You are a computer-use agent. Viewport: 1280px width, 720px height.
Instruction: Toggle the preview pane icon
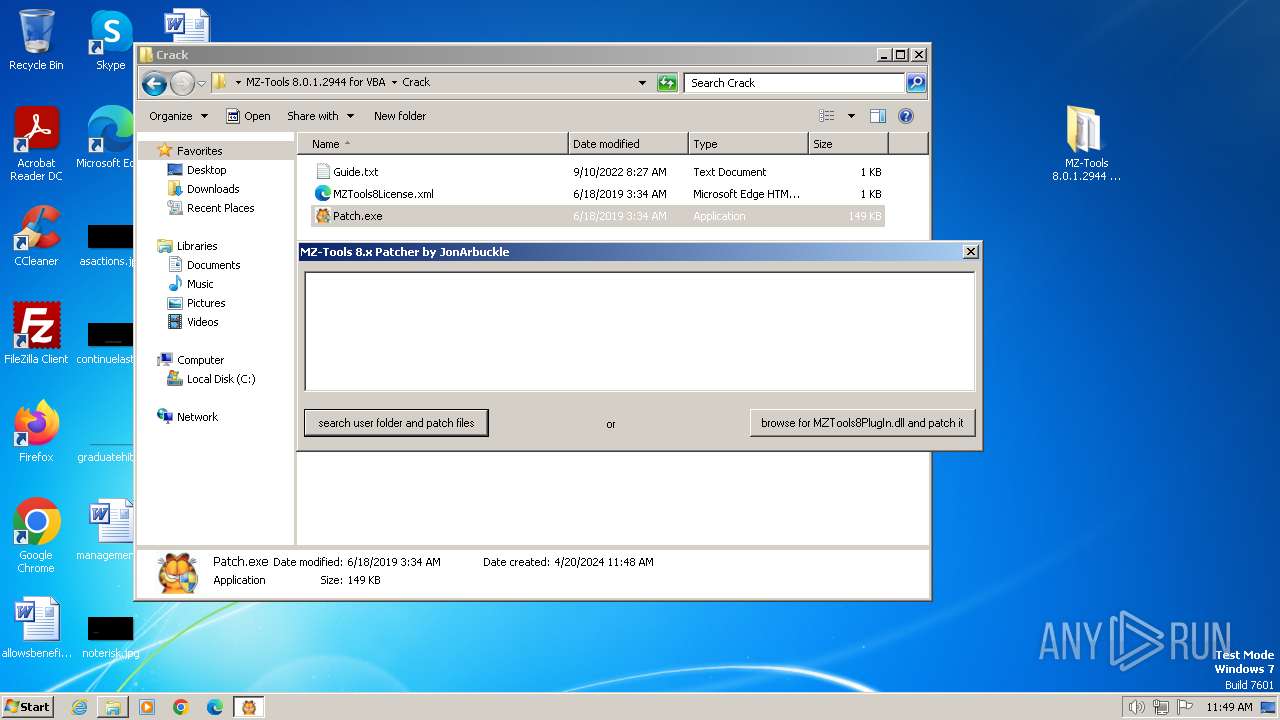[x=877, y=116]
